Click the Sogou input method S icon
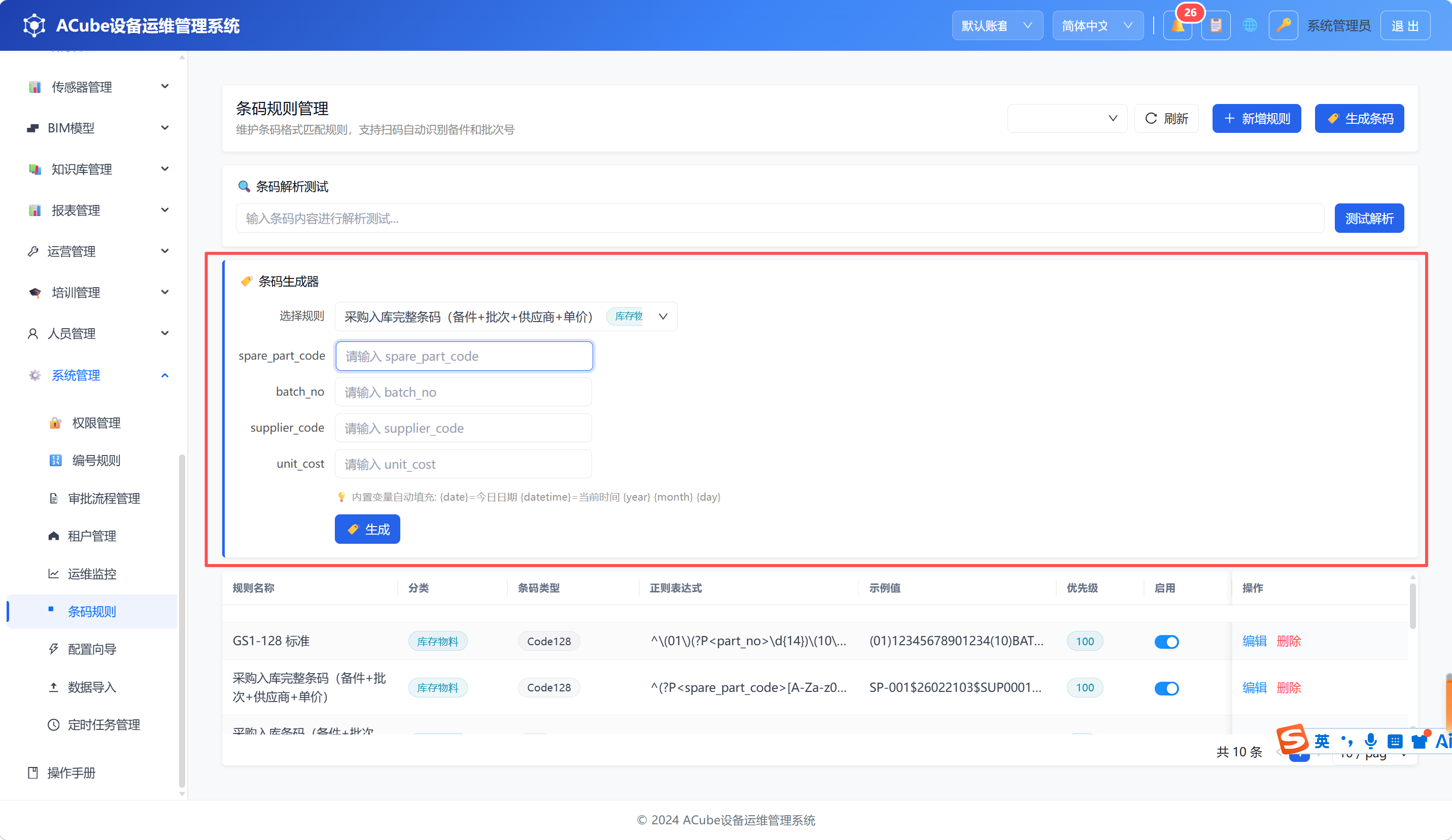The image size is (1452, 840). tap(1292, 739)
